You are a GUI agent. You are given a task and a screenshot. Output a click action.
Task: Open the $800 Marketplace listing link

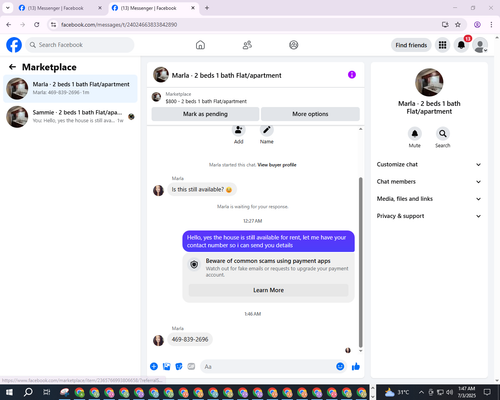coord(206,101)
